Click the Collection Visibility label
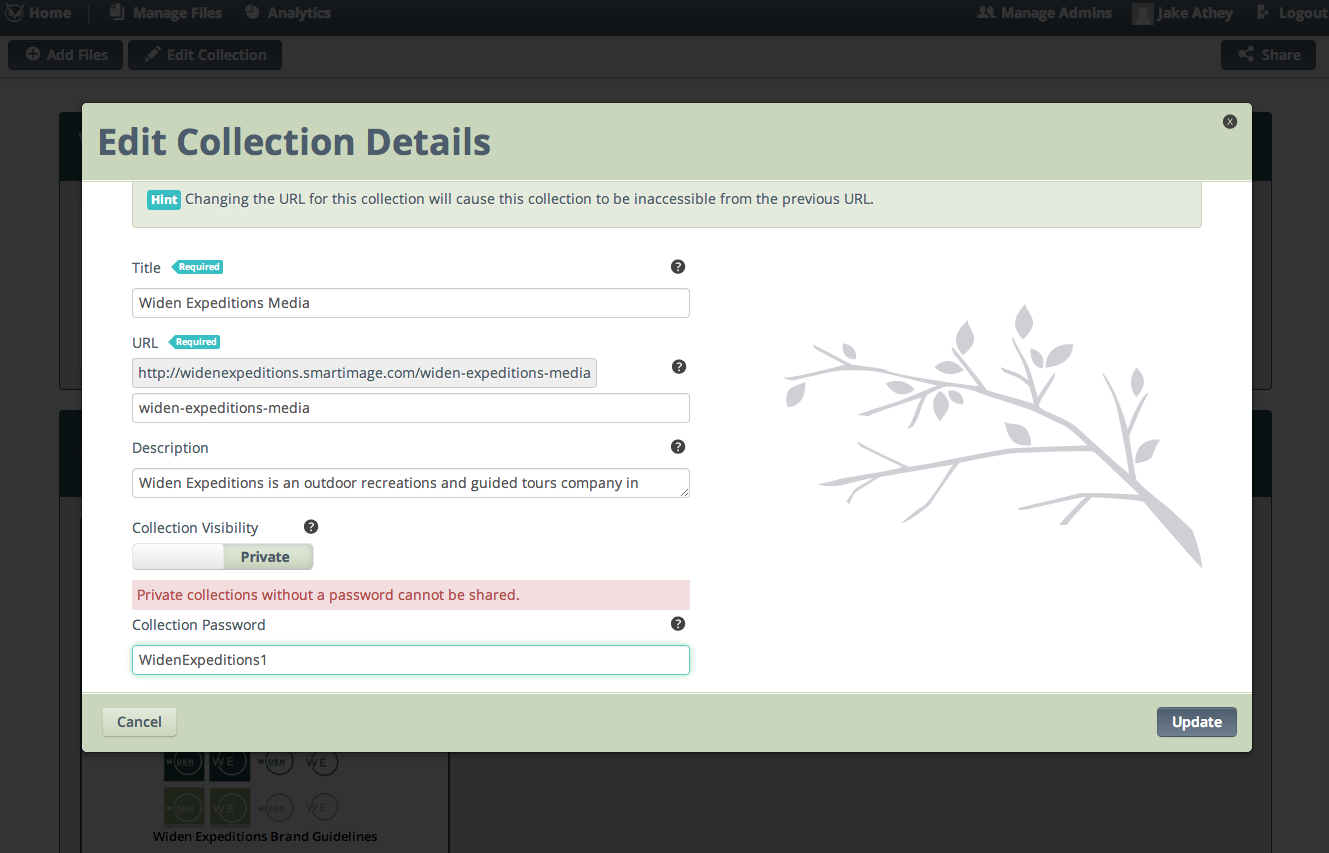 tap(195, 528)
